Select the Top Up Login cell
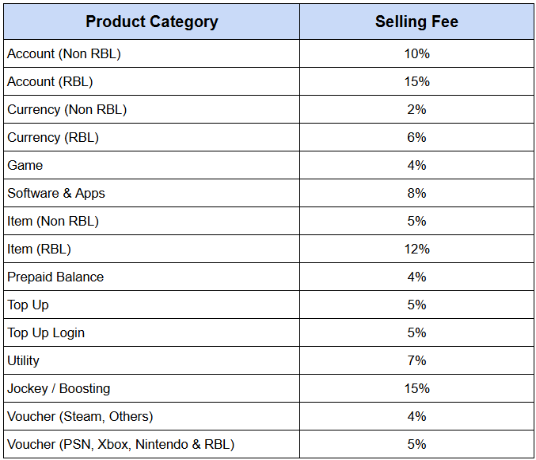The width and height of the screenshot is (536, 460). 151,333
